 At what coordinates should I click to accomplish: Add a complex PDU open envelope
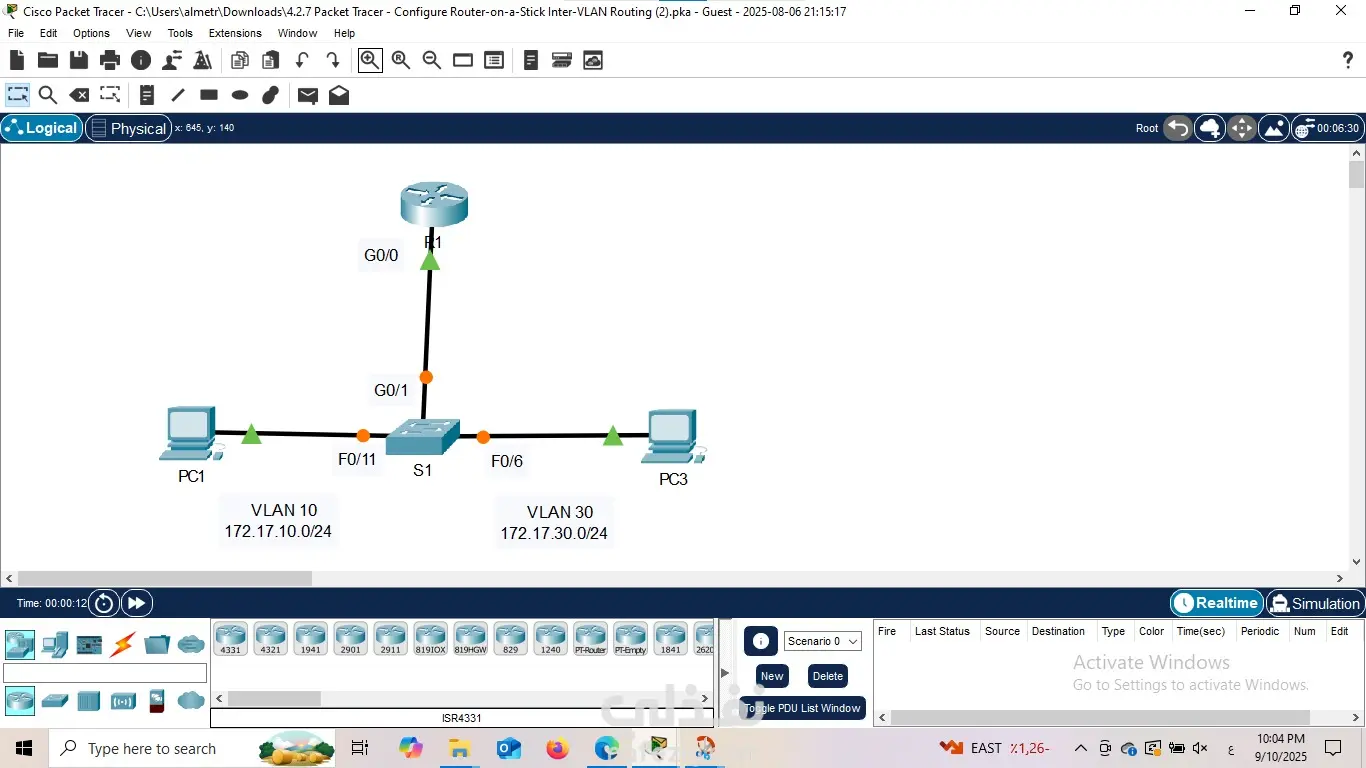[339, 95]
